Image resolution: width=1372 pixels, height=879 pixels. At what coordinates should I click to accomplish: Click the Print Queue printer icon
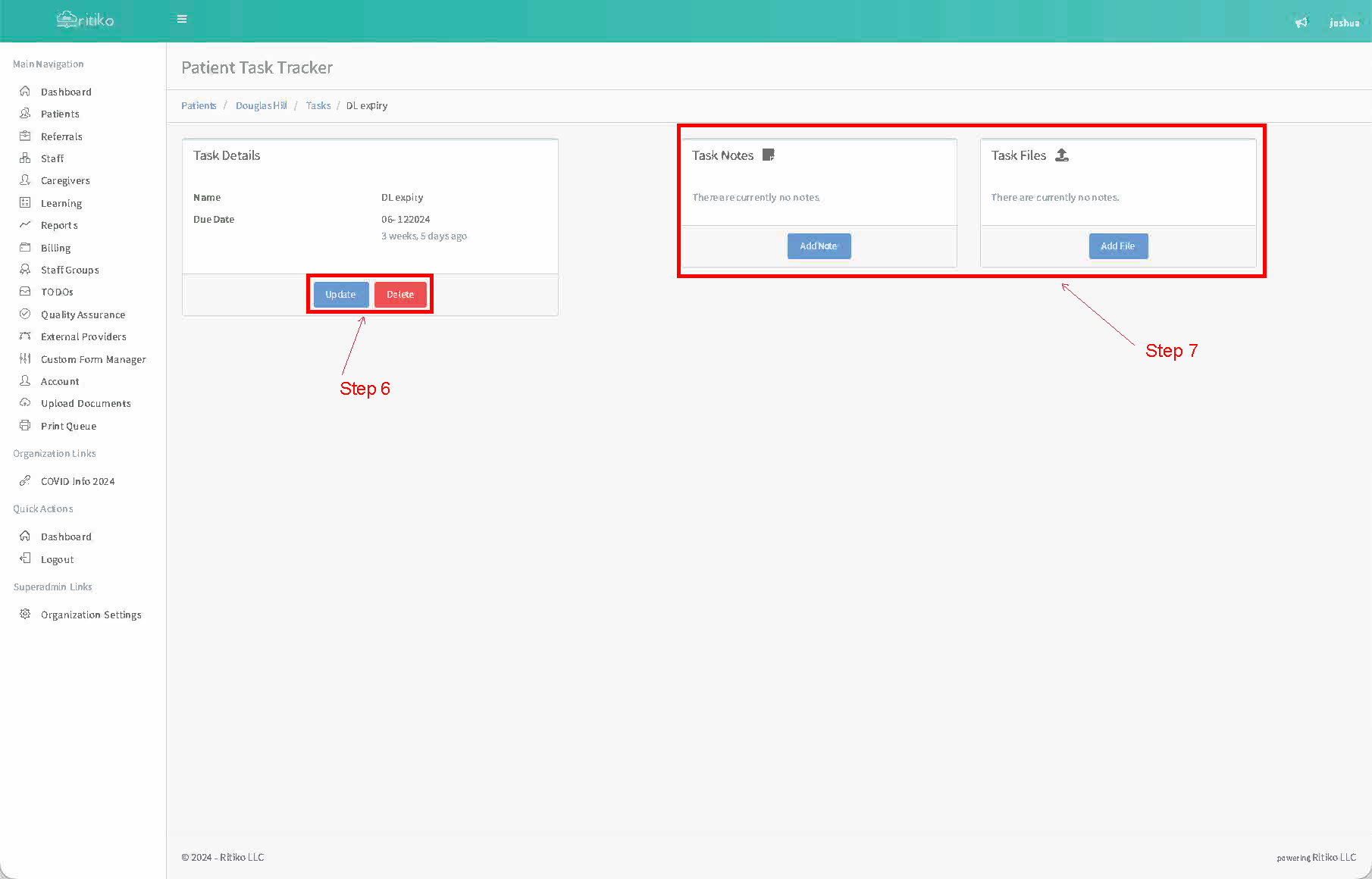pos(25,425)
